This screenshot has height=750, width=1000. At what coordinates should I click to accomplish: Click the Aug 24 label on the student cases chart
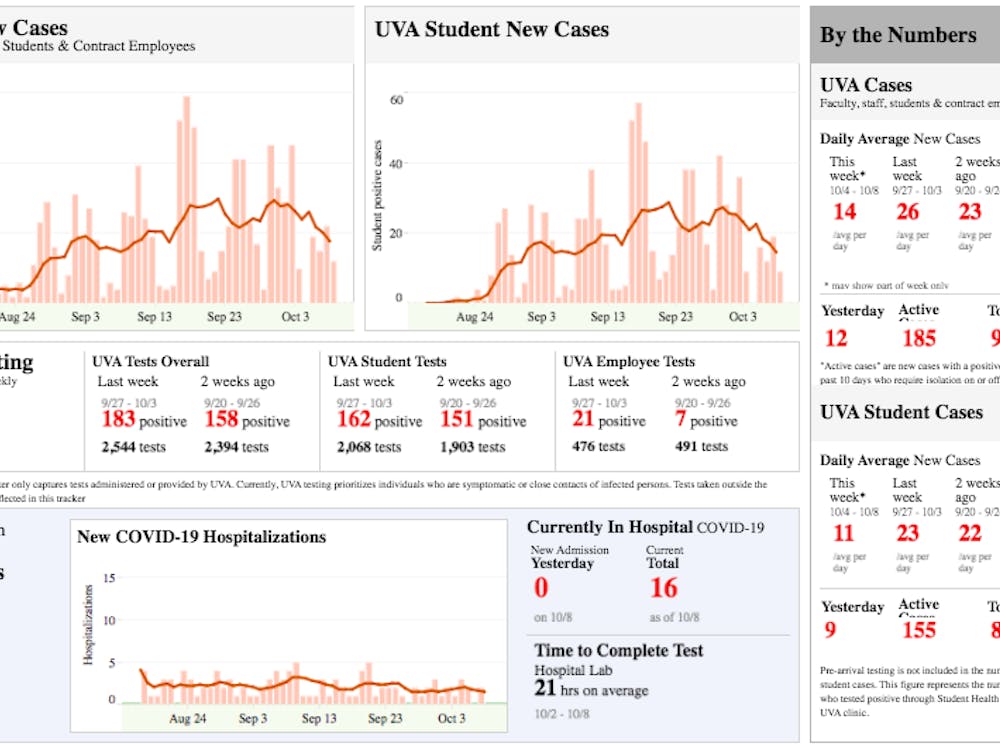pos(474,317)
